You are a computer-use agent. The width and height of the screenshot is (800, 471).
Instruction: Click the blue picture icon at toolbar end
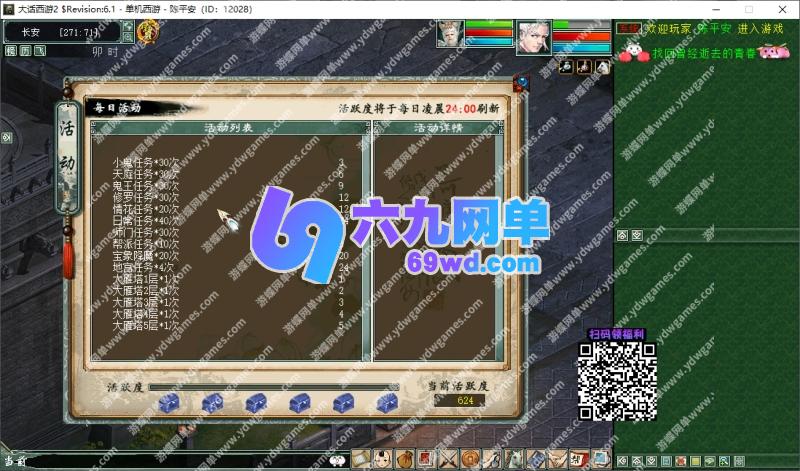tap(601, 460)
